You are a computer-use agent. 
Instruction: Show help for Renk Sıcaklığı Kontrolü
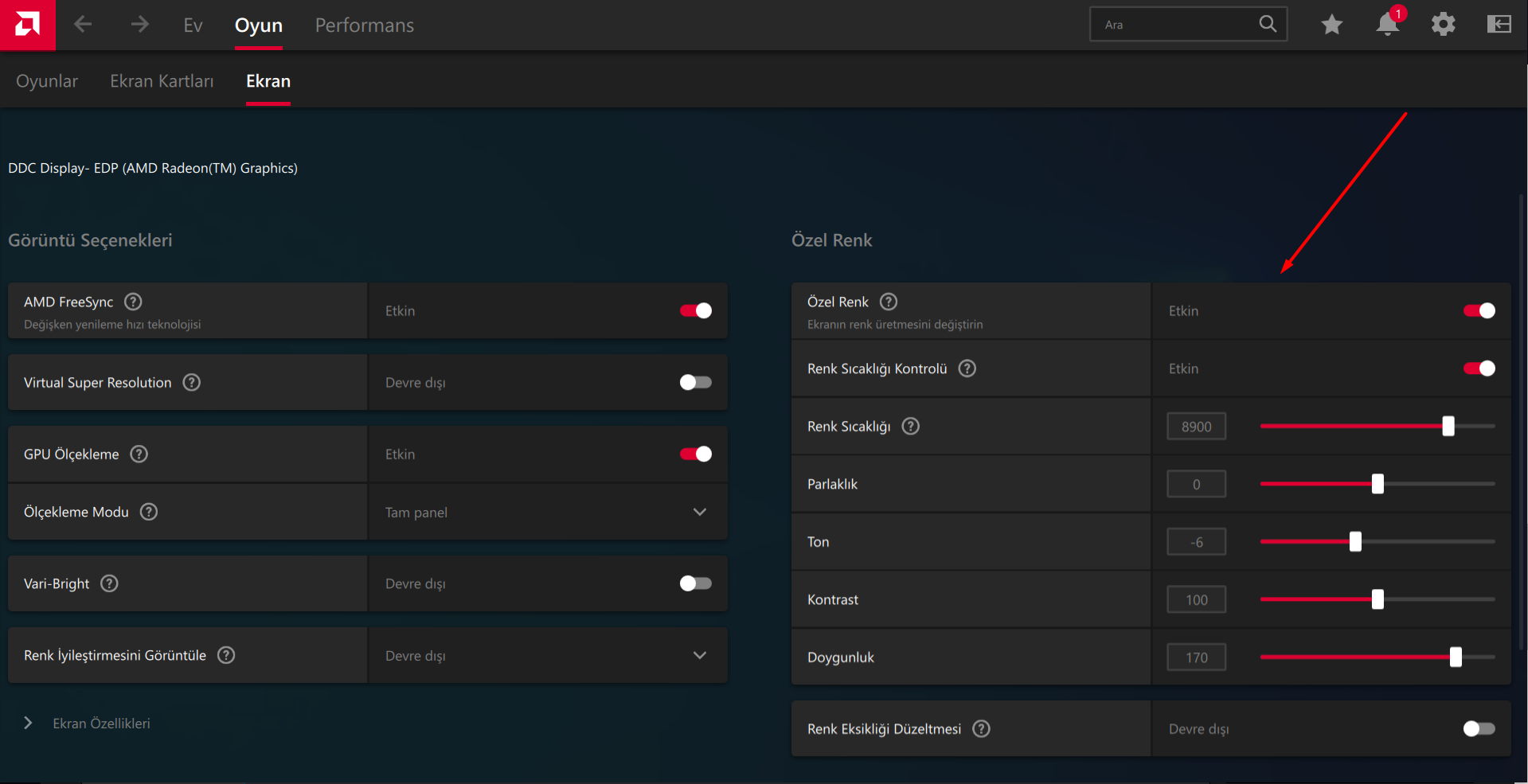967,369
